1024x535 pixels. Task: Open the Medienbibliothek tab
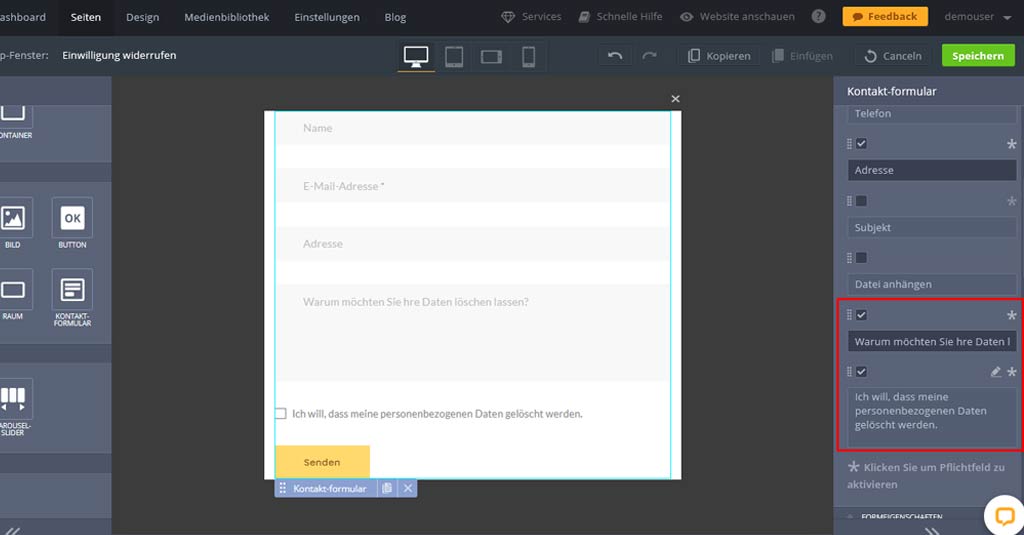[226, 17]
